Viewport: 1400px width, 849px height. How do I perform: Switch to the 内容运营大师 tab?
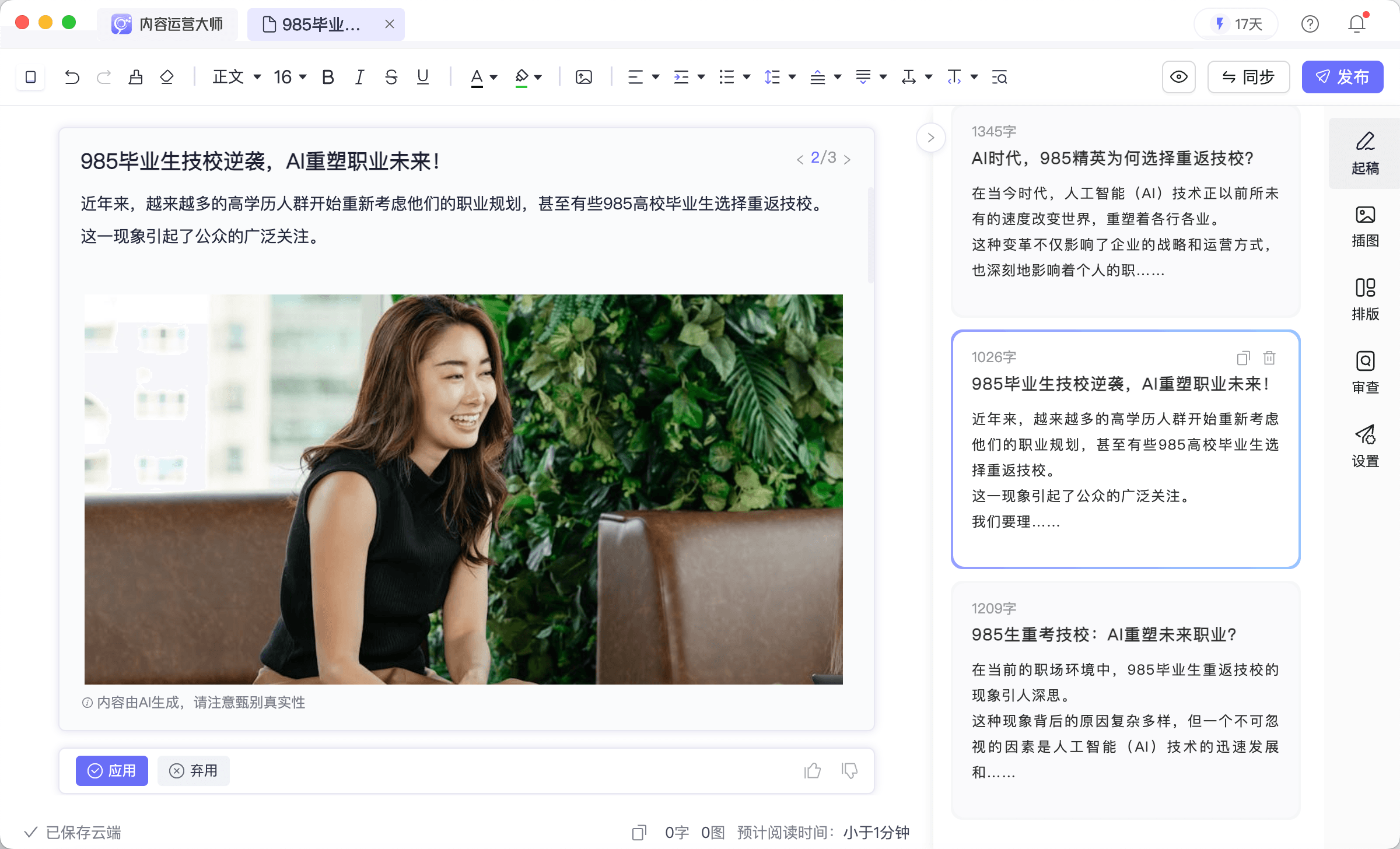pos(168,24)
